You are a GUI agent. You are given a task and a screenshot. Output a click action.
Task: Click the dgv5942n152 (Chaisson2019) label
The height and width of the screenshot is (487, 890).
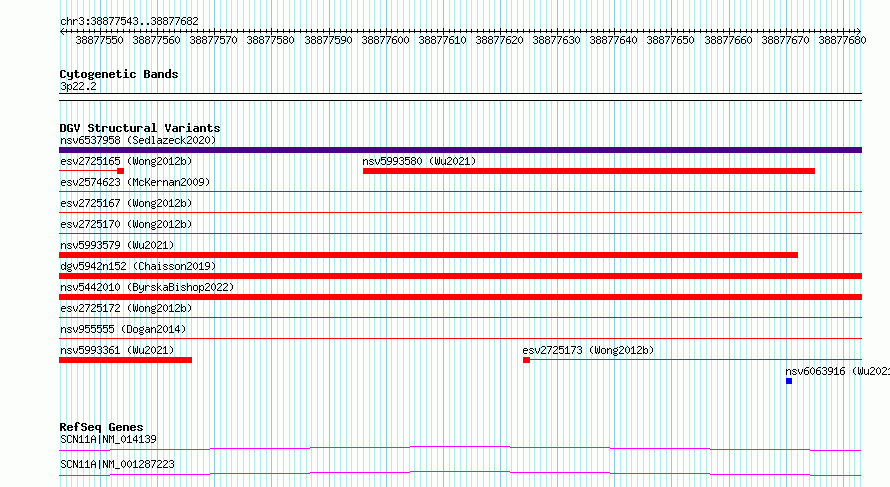(x=138, y=266)
